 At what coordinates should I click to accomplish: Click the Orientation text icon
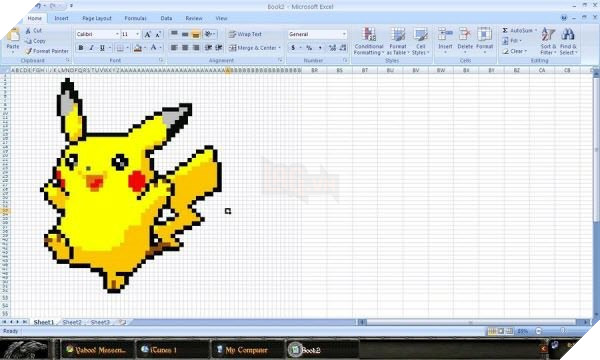(x=208, y=34)
